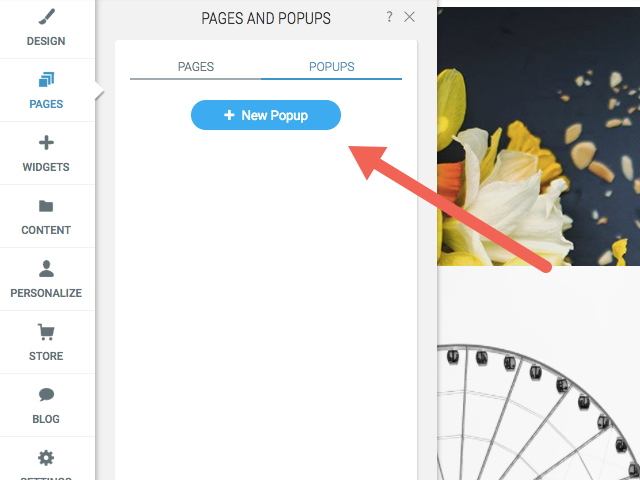This screenshot has height=480, width=640.
Task: Click the PERSONALIZE text label in sidebar
Action: (x=46, y=293)
